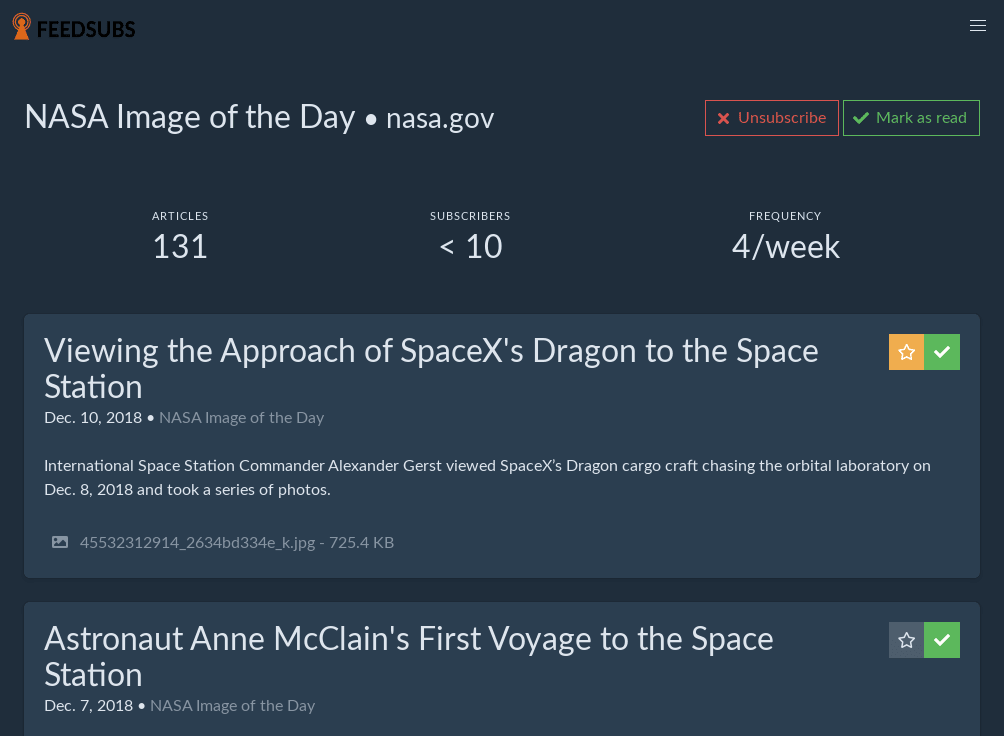The image size is (1004, 736).
Task: Click the green check icon on the McClain article
Action: pyautogui.click(x=941, y=640)
